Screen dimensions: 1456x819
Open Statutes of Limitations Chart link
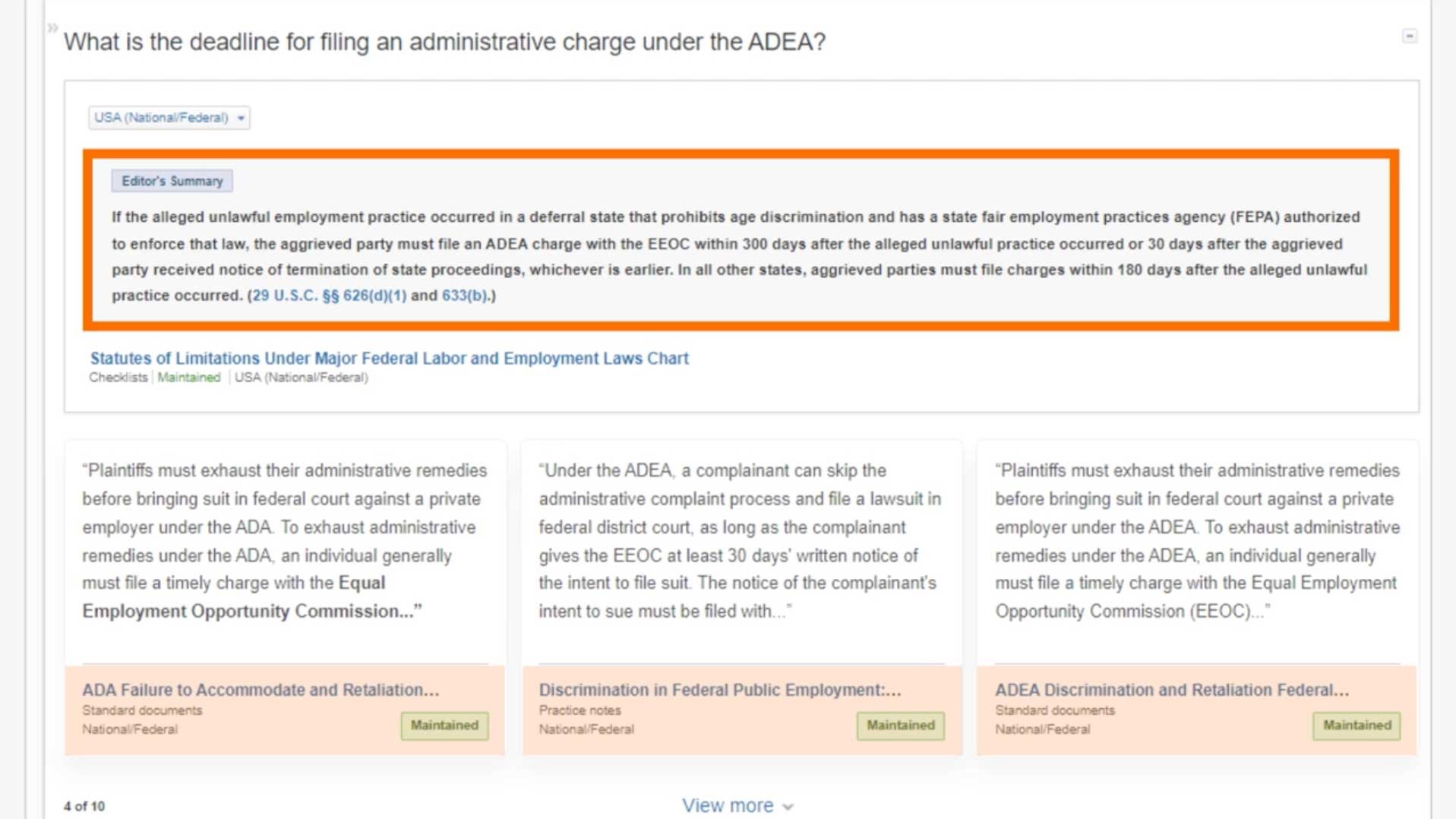[389, 358]
